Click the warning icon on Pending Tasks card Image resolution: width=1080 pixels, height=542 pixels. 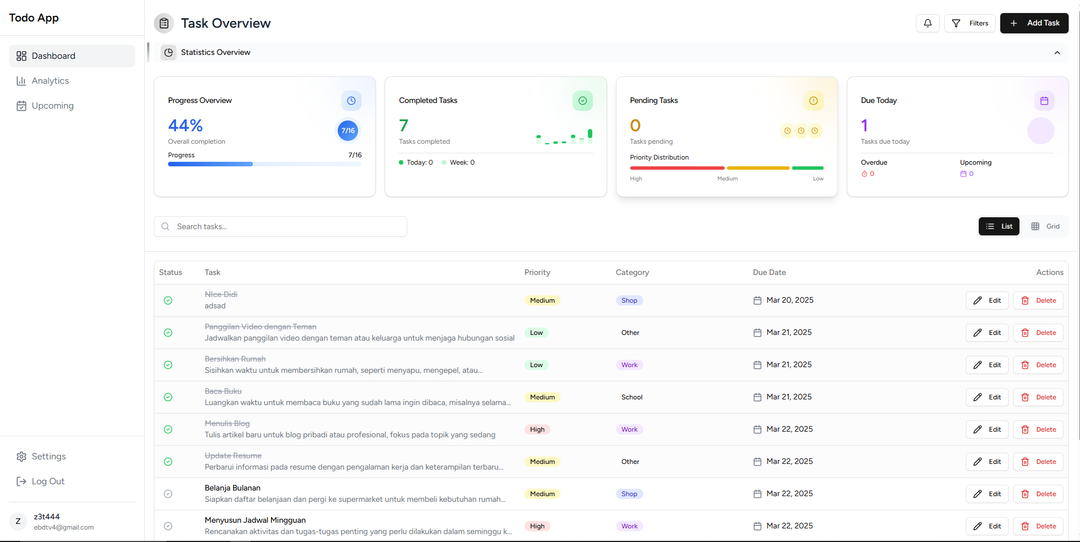coord(813,101)
